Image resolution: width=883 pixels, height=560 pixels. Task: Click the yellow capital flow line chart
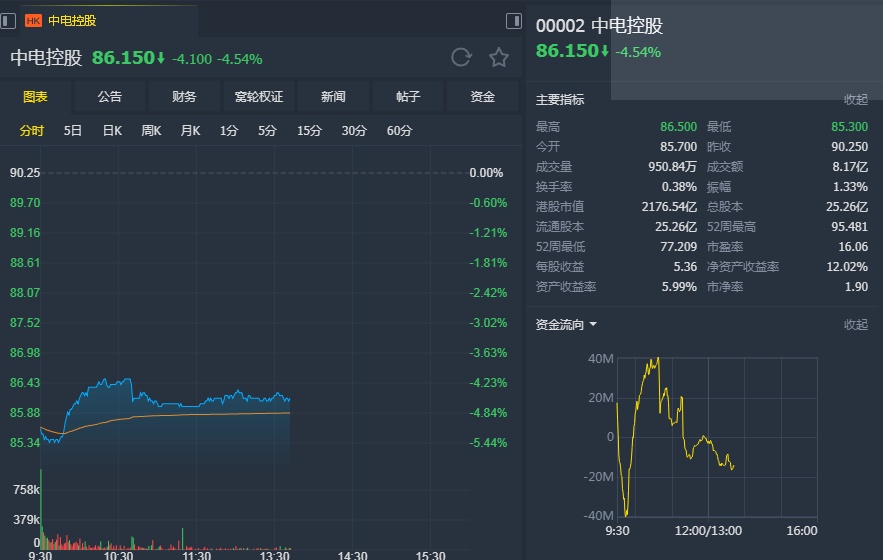click(x=676, y=437)
